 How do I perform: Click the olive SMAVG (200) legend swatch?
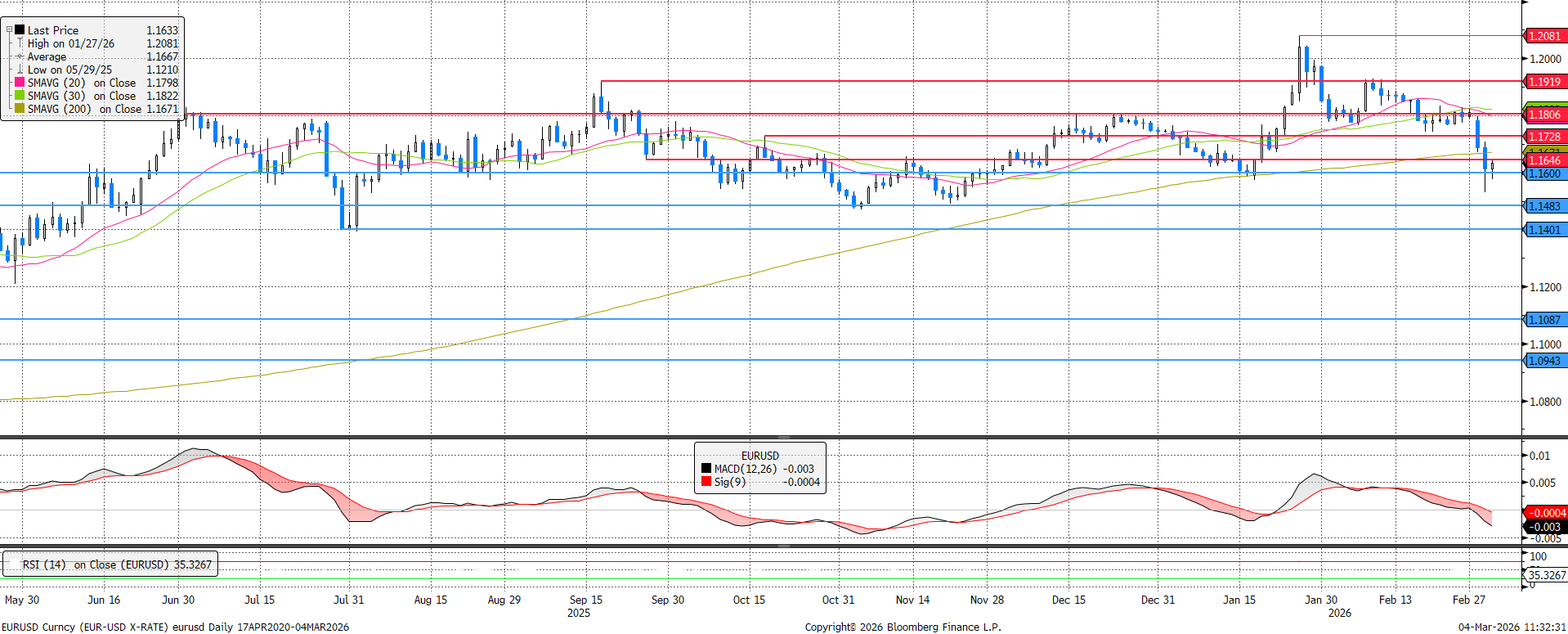20,109
